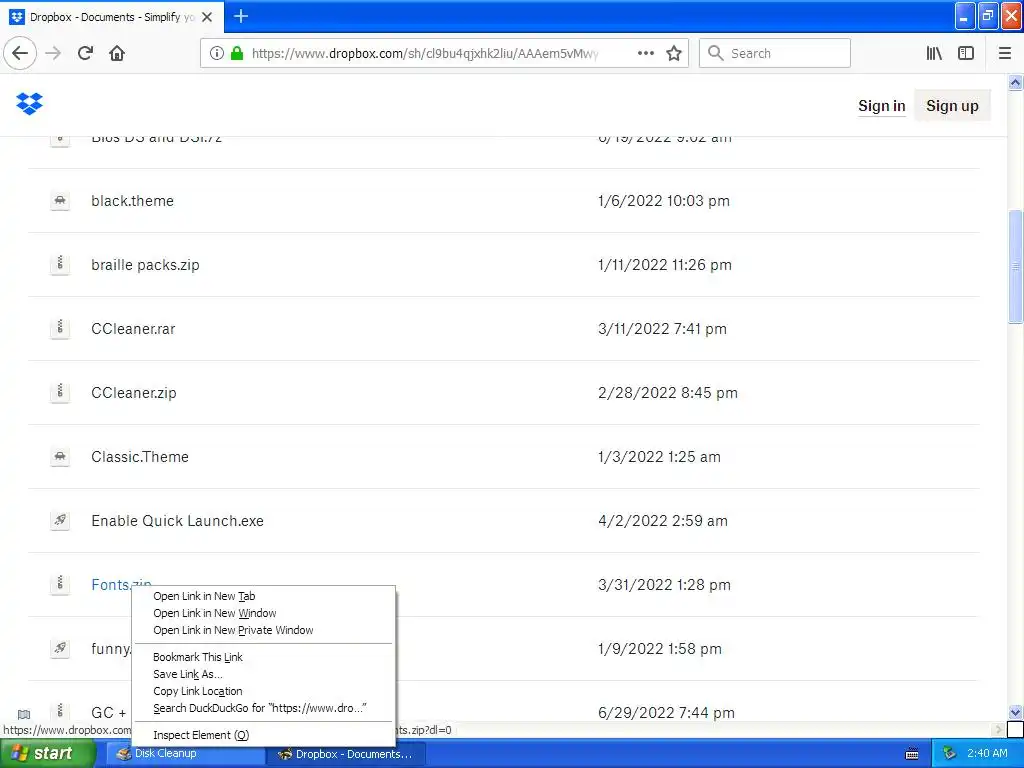This screenshot has width=1024, height=768.
Task: Click the URL address field
Action: click(x=424, y=54)
